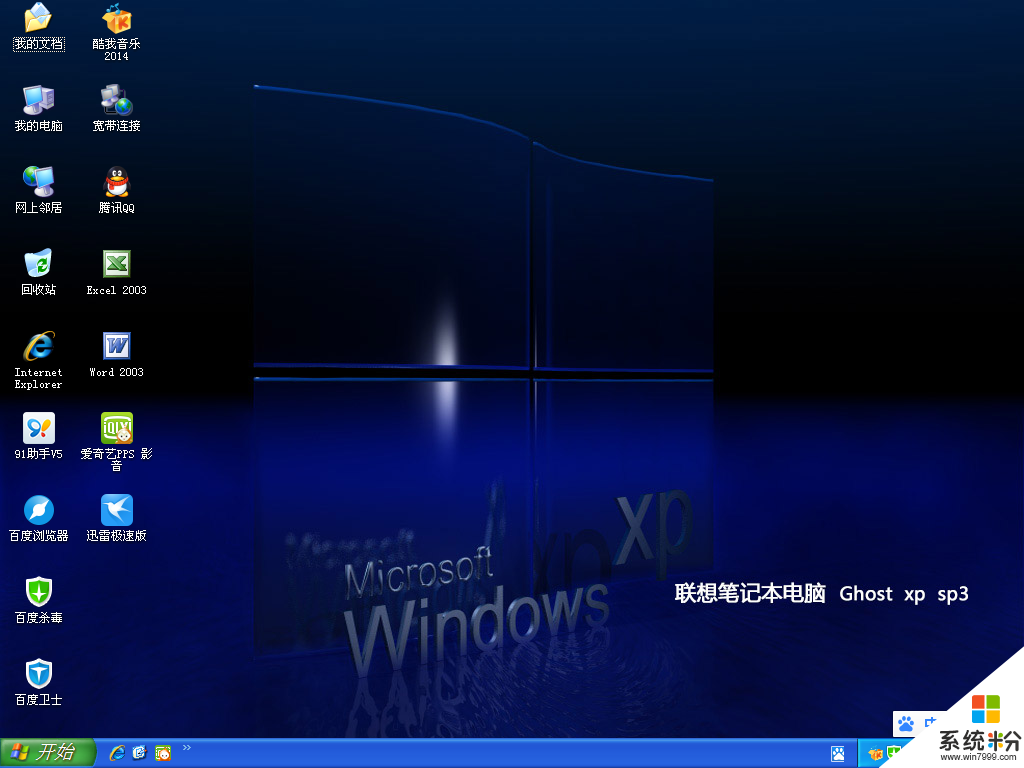
Task: Click the 百度浏览器 desktop icon
Action: (38, 510)
